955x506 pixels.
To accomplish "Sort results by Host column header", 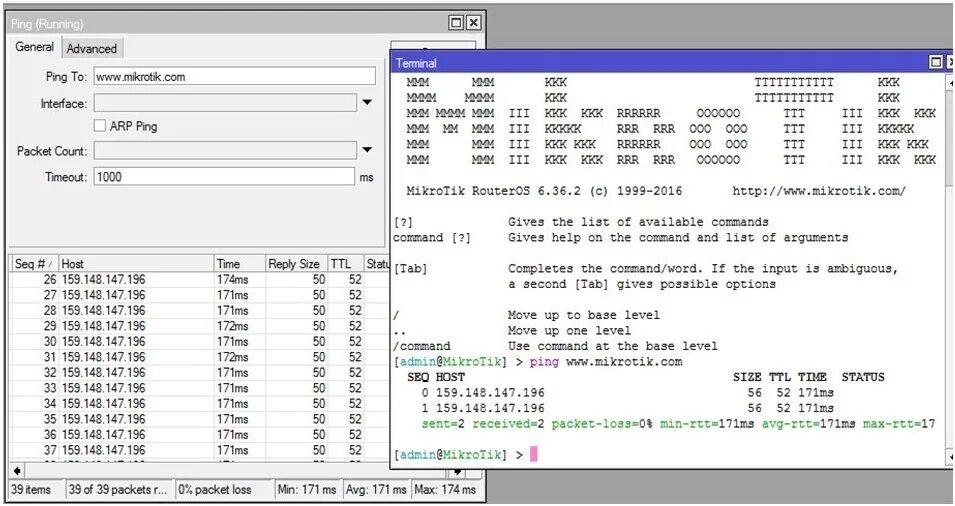I will (136, 264).
